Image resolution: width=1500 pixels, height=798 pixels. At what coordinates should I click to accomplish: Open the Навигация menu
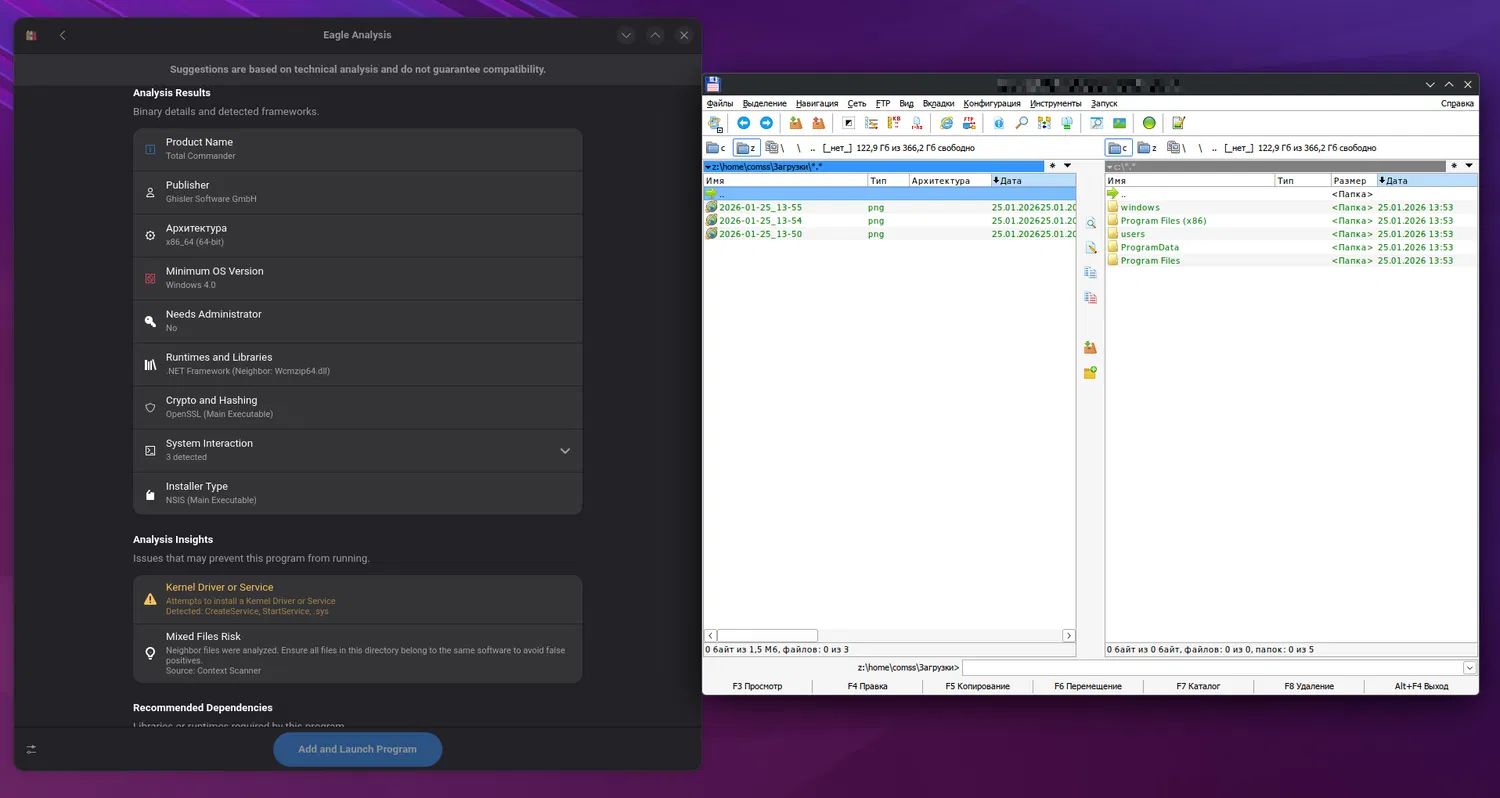click(817, 103)
